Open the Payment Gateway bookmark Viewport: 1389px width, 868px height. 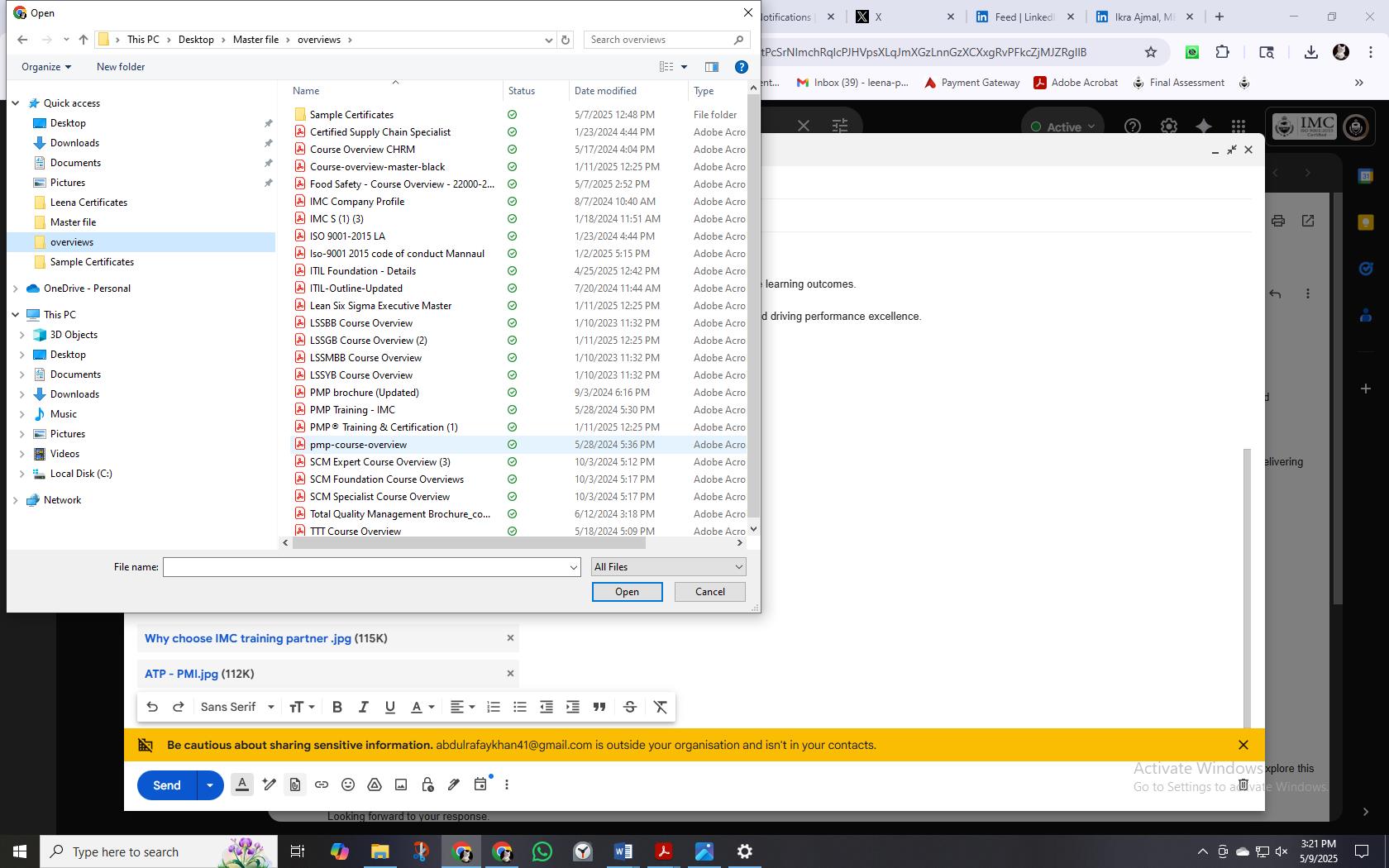click(x=971, y=83)
